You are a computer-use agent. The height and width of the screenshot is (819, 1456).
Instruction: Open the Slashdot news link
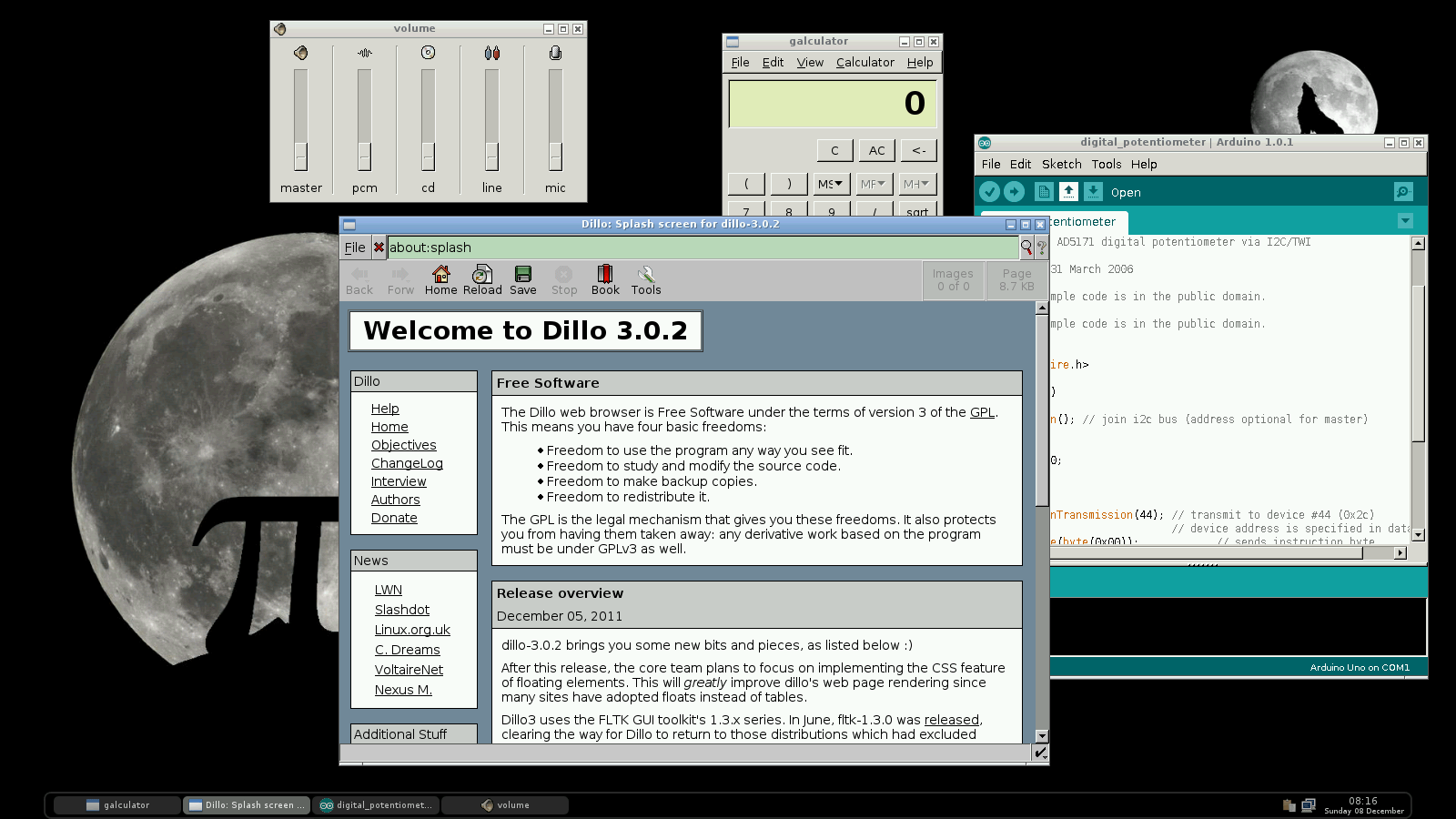pyautogui.click(x=402, y=610)
